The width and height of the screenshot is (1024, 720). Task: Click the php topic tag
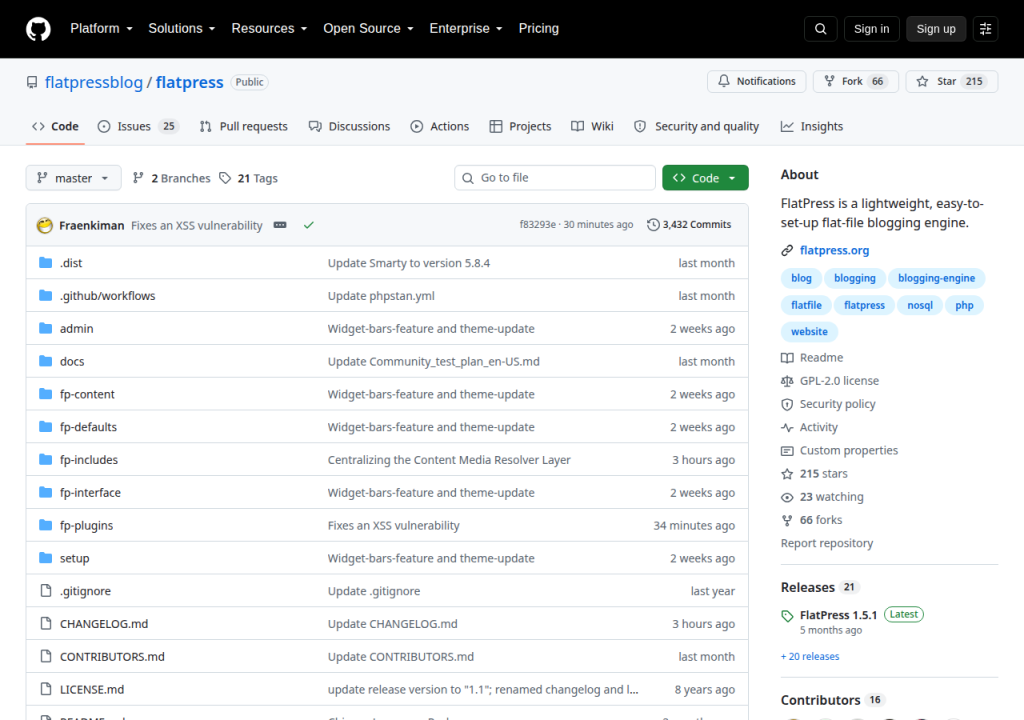(964, 305)
